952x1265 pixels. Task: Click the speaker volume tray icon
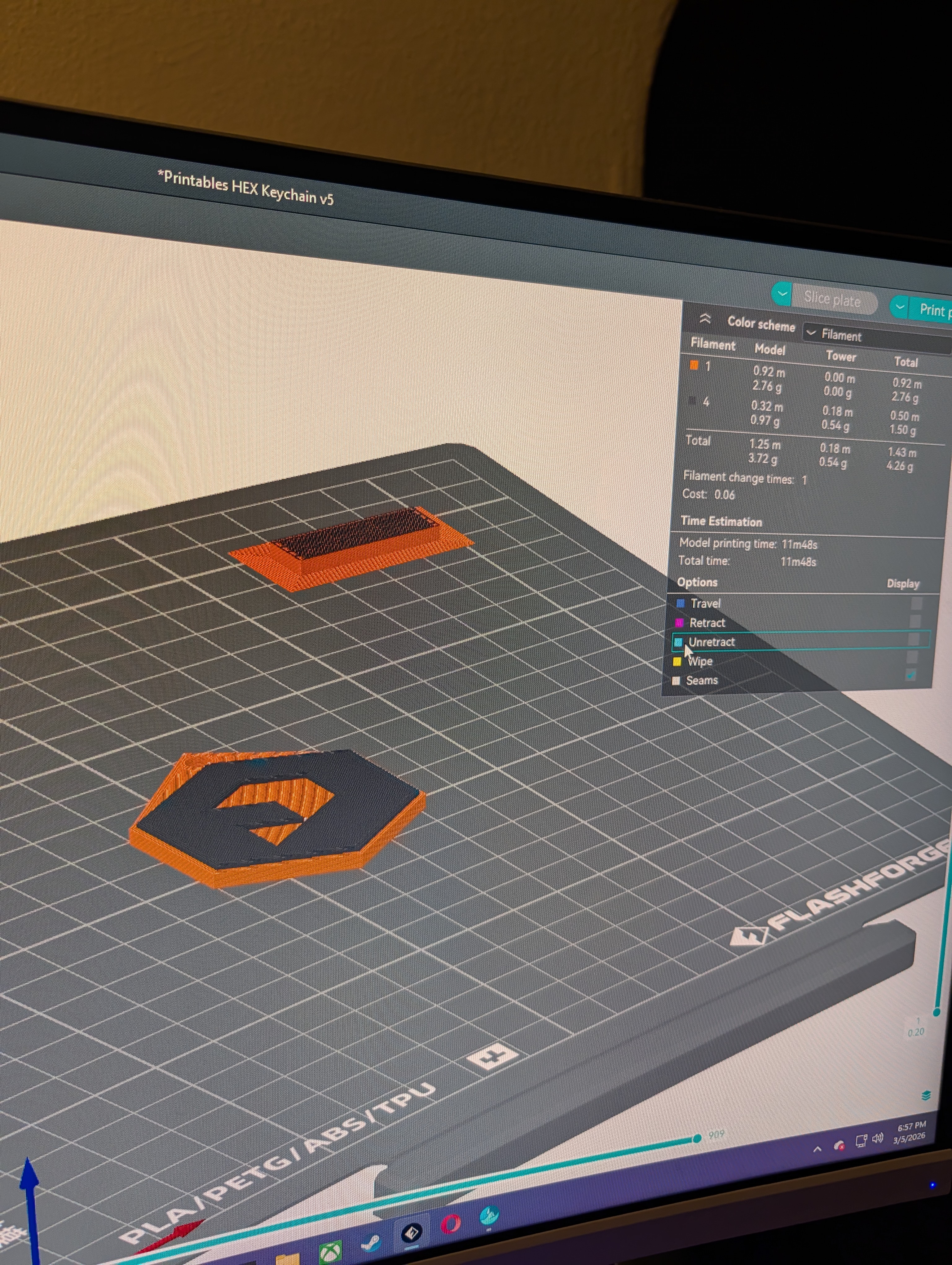tap(878, 1138)
